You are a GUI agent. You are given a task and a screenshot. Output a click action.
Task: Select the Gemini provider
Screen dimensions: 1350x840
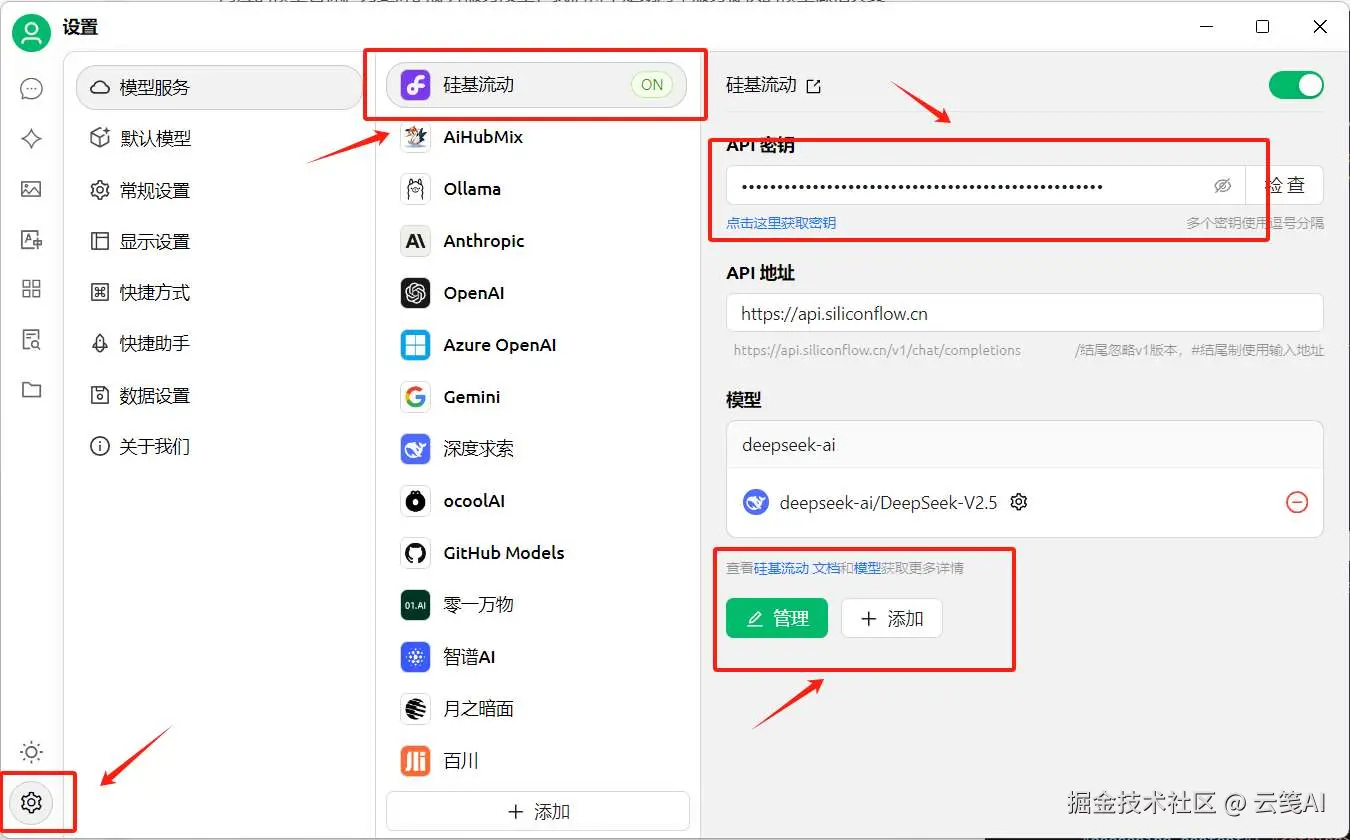538,397
